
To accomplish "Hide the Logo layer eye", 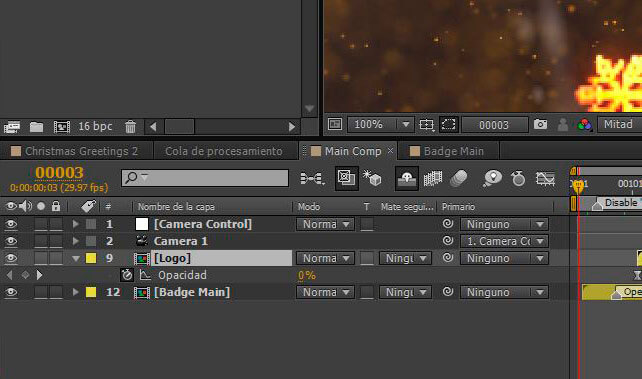I will 11,258.
